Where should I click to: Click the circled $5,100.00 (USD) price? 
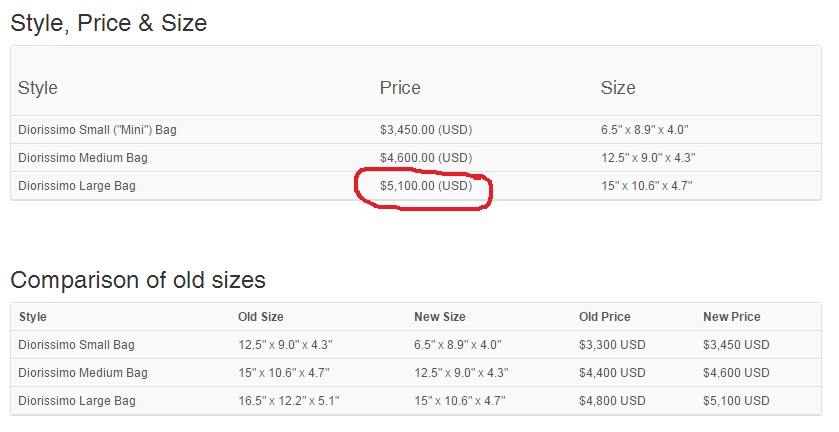point(425,186)
